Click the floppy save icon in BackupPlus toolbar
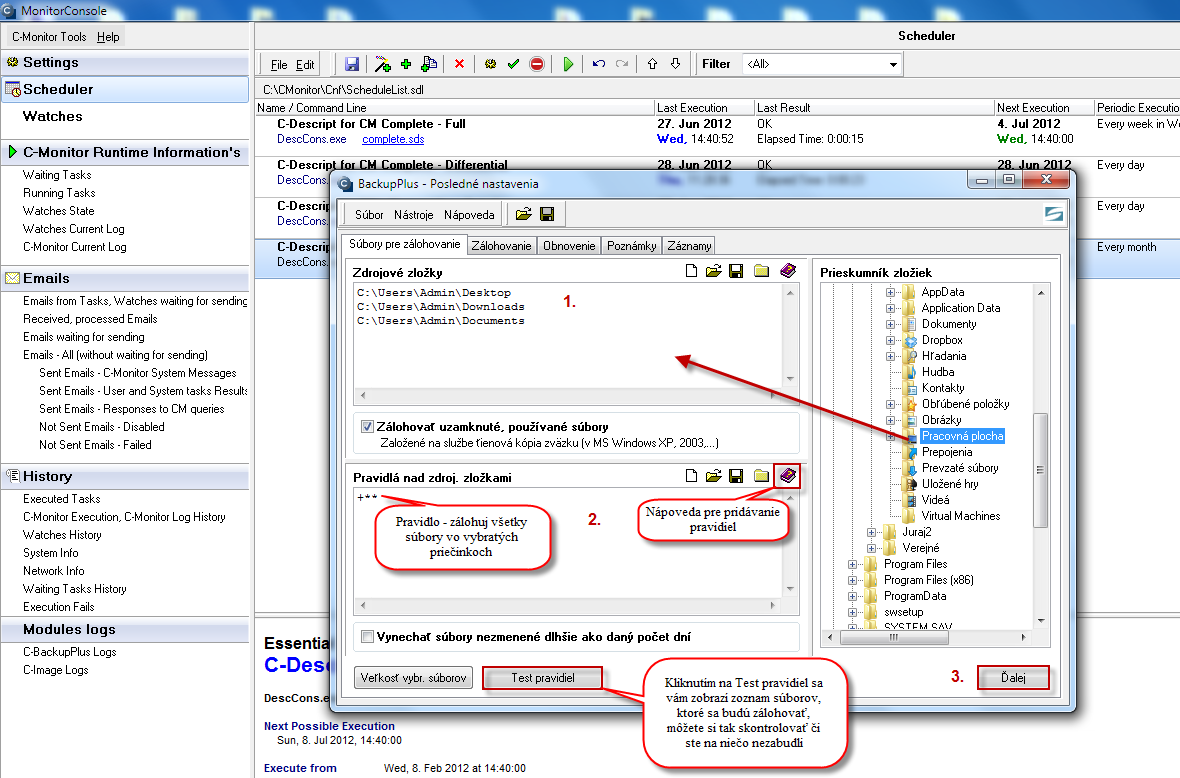Screen dimensions: 1180x778 (547, 214)
